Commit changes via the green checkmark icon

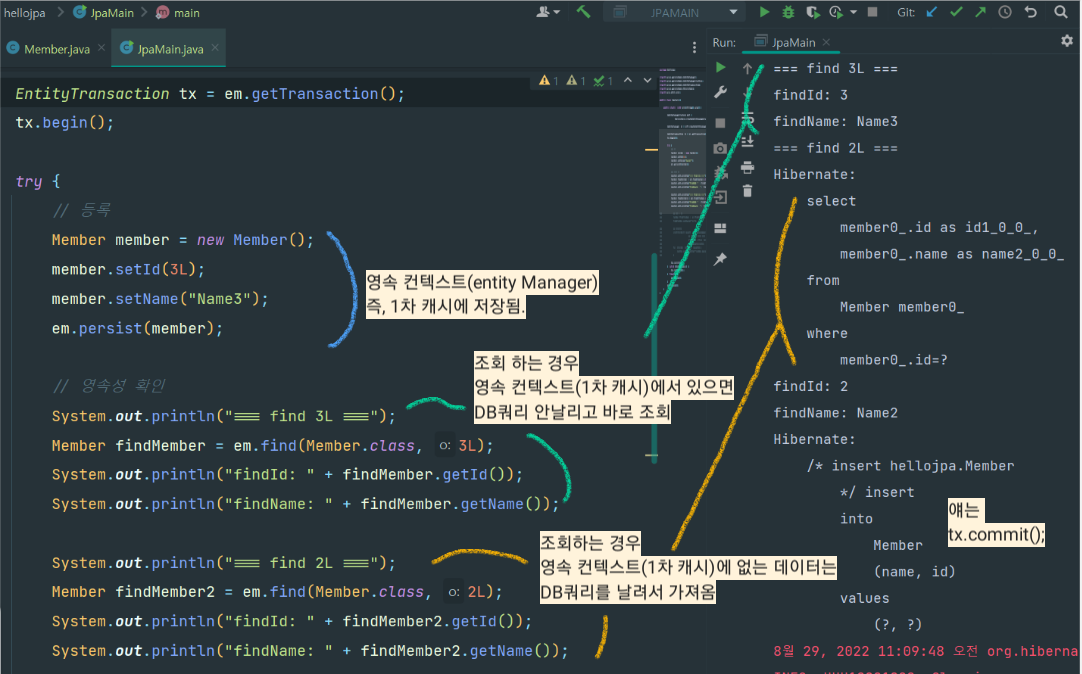coord(957,13)
